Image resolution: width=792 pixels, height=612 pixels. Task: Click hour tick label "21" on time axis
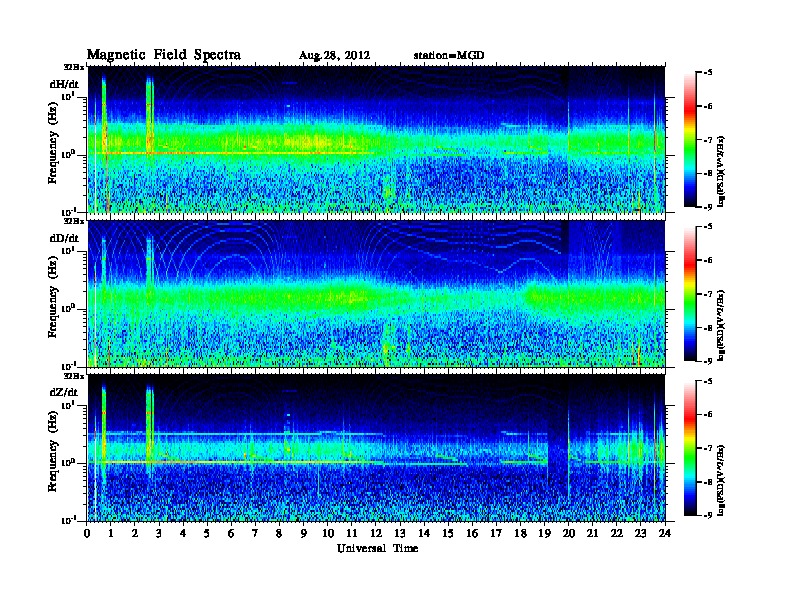[x=592, y=533]
